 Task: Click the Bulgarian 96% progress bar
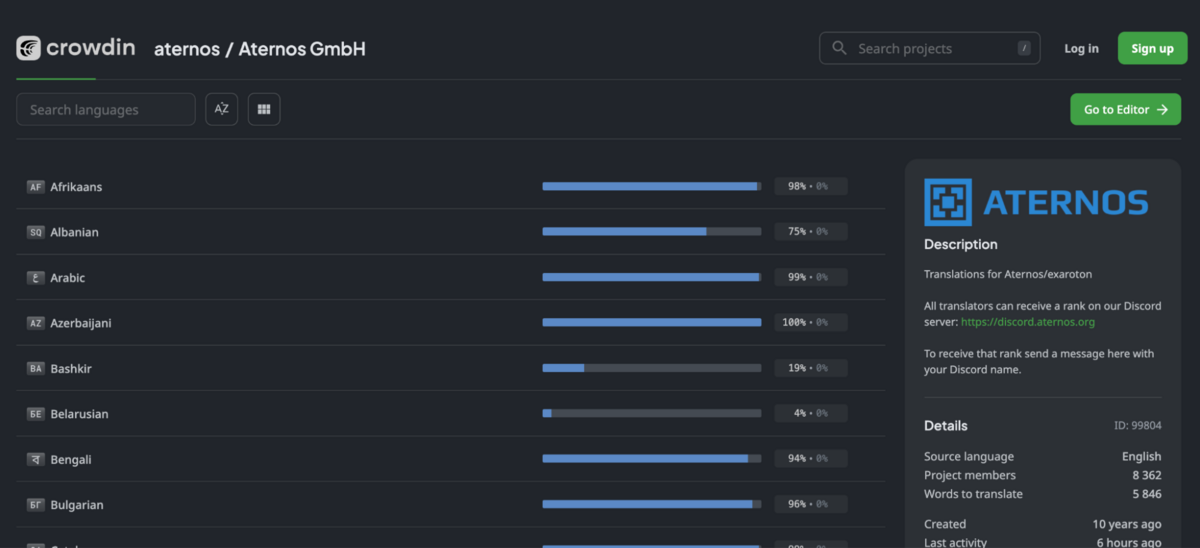tap(651, 505)
